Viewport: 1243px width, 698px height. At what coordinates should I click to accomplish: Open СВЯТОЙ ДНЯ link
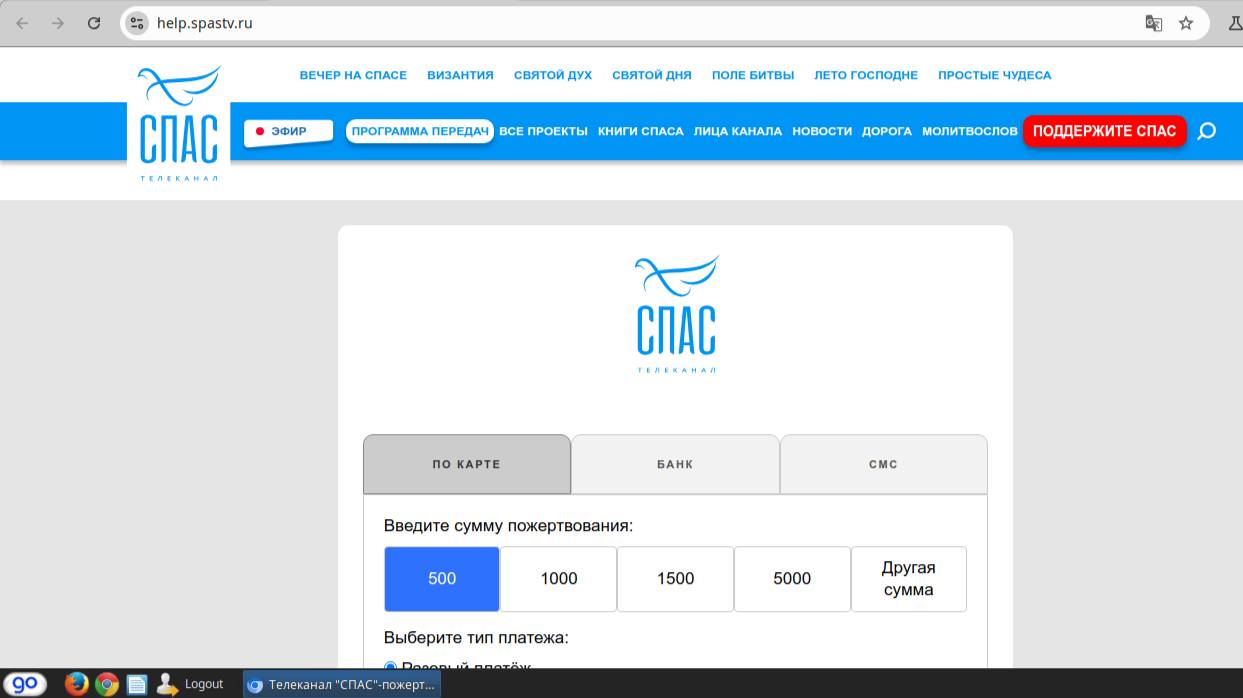point(652,75)
